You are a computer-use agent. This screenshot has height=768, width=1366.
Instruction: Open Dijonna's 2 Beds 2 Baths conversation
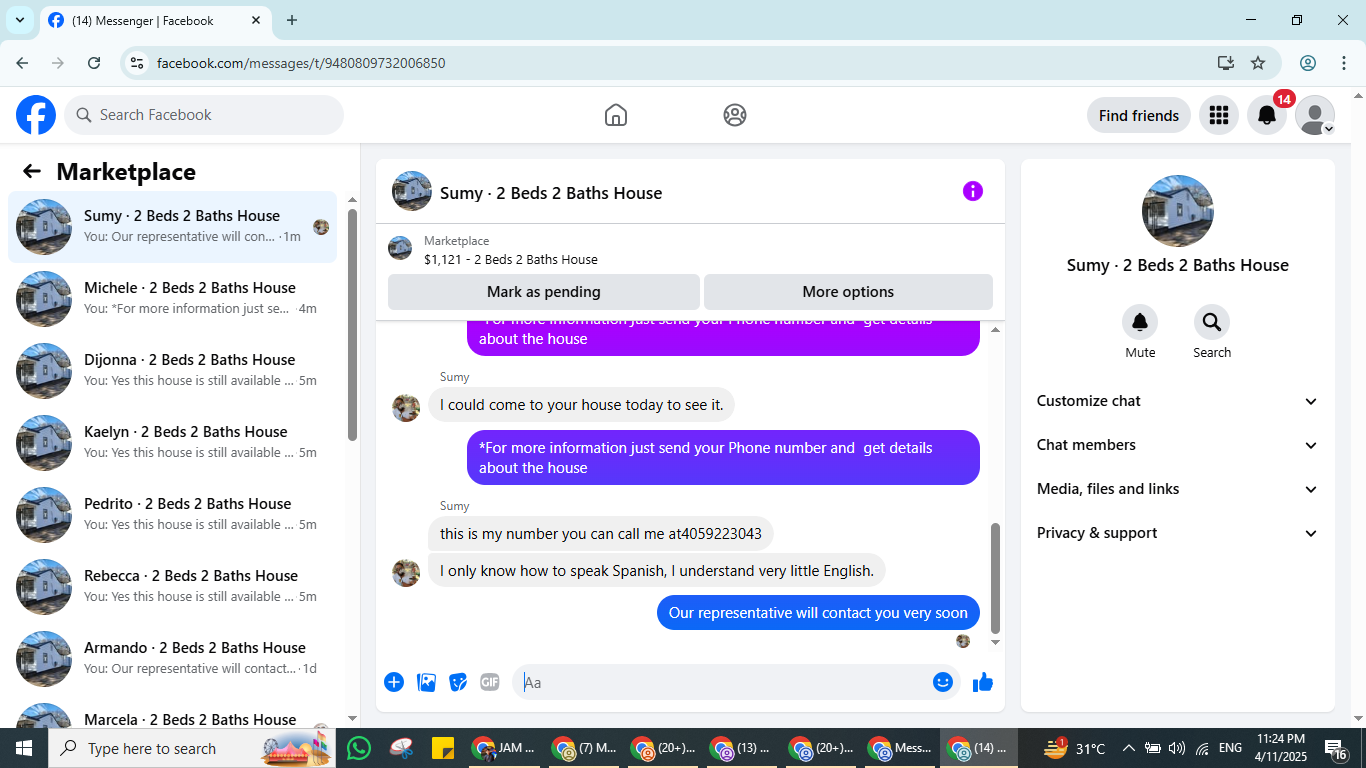coord(173,371)
